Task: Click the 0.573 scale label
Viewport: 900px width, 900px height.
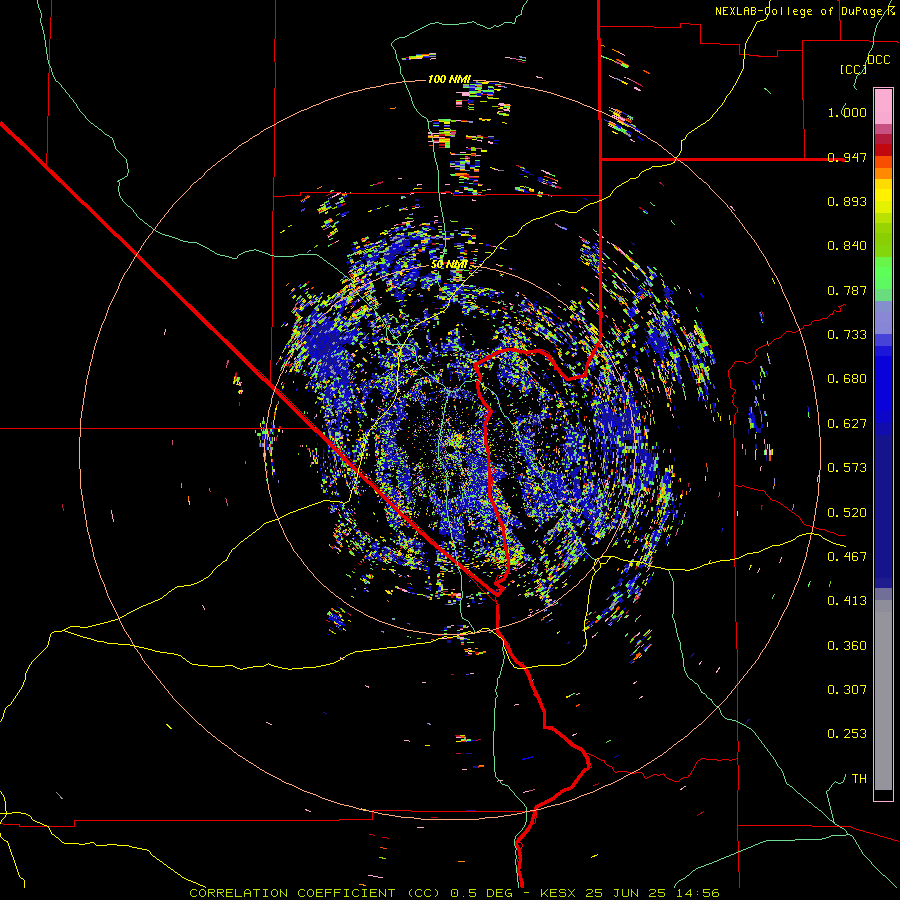Action: 847,468
